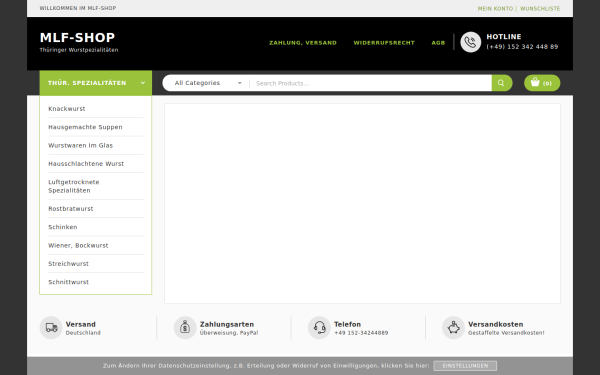Click the hotline phone icon
The width and height of the screenshot is (600, 375).
(x=470, y=42)
